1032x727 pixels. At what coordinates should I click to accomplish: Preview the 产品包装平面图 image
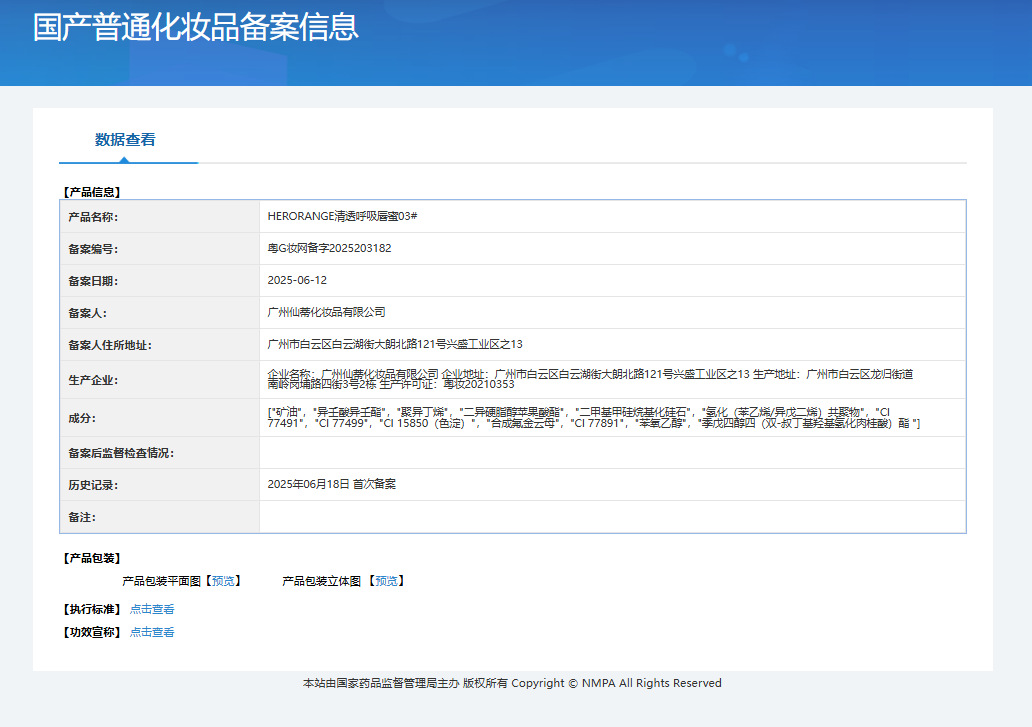(223, 581)
